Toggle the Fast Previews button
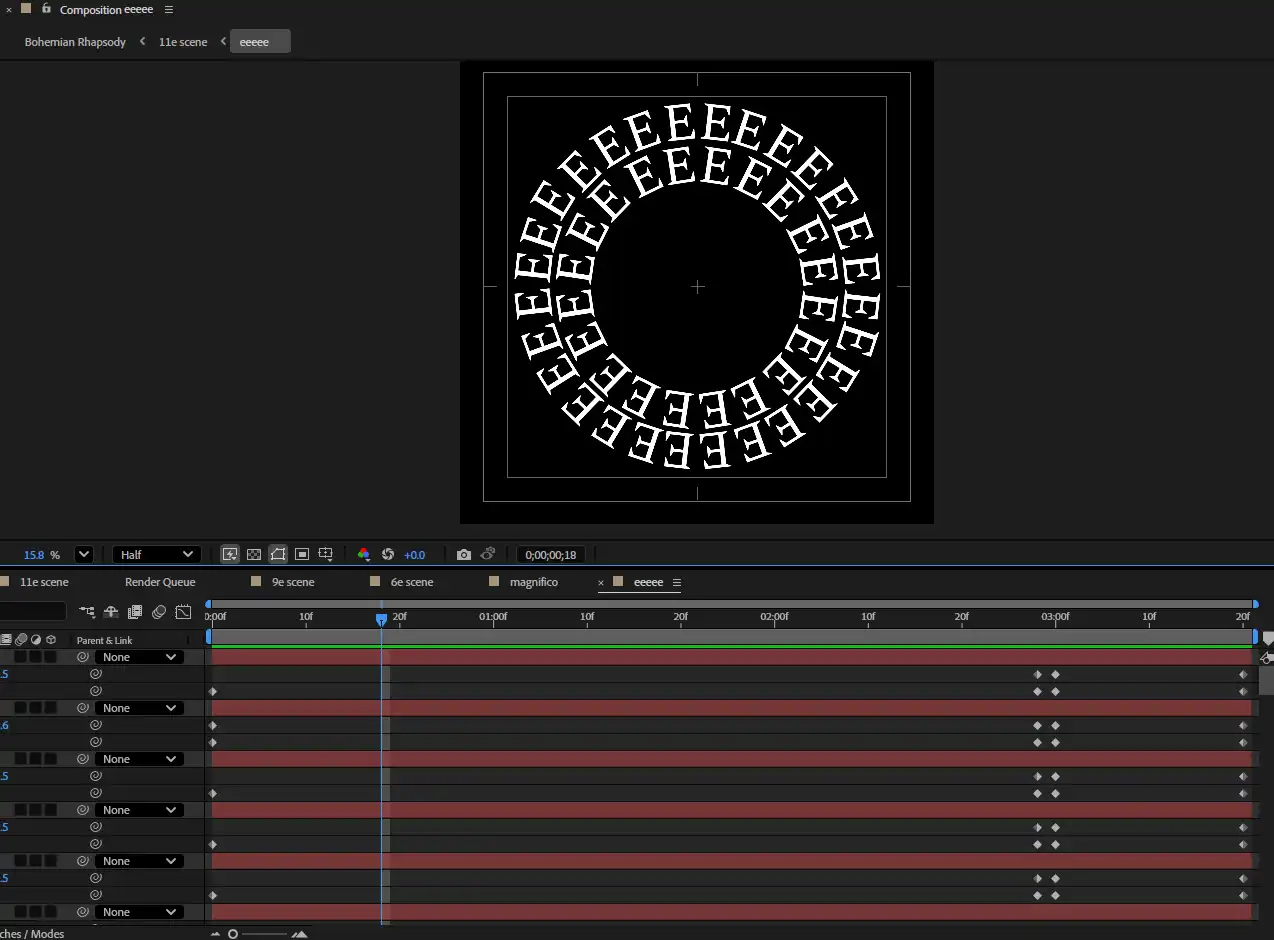 click(x=230, y=554)
